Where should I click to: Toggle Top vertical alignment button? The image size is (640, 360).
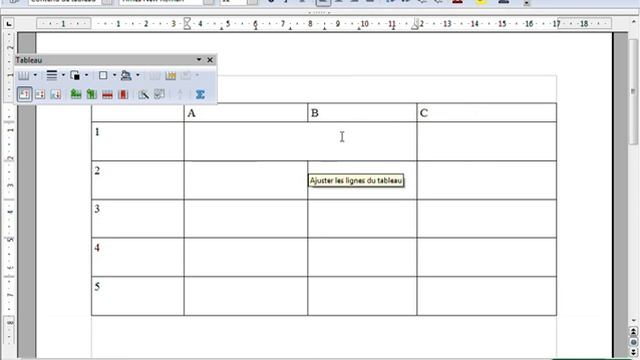(x=24, y=94)
